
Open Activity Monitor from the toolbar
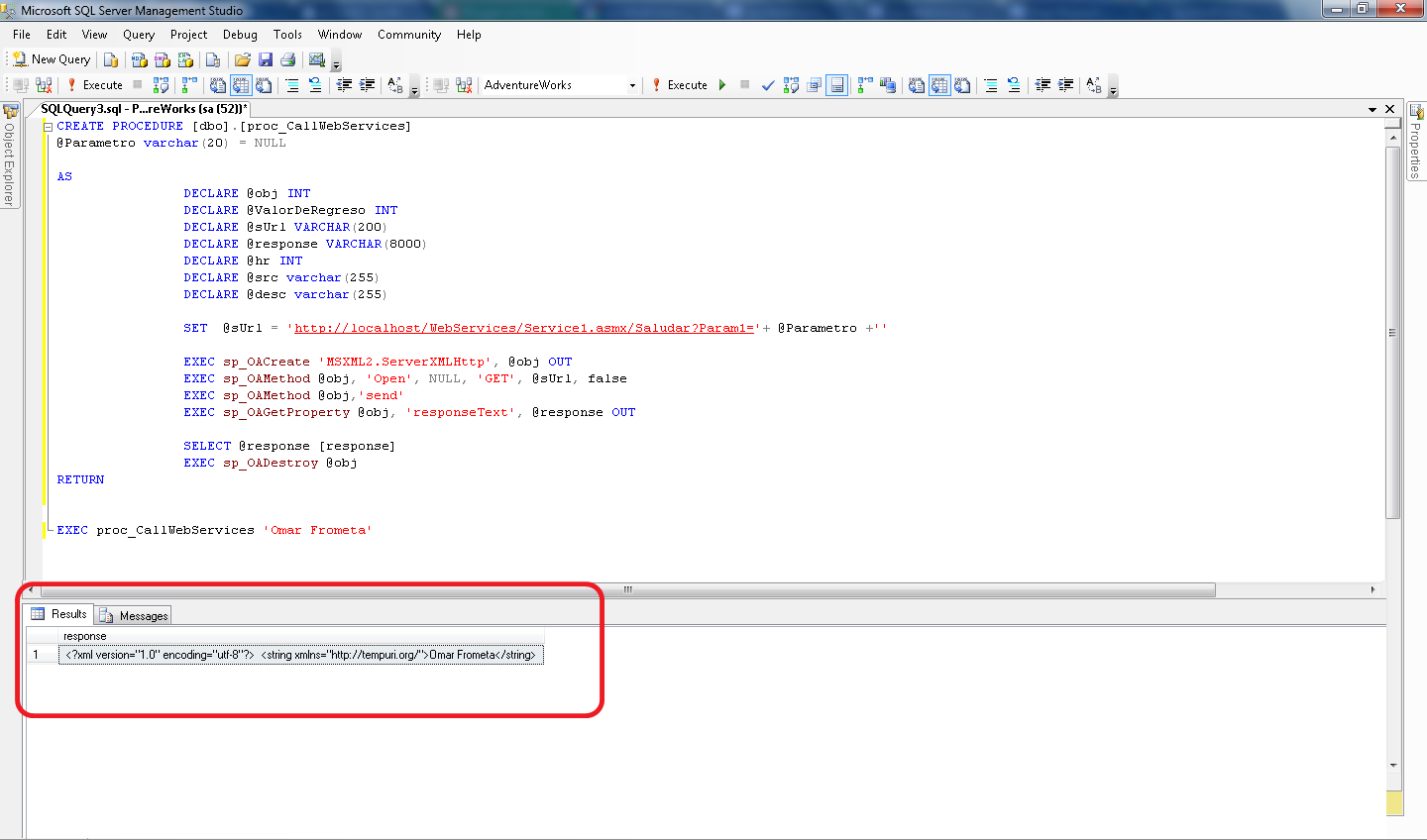pos(317,59)
